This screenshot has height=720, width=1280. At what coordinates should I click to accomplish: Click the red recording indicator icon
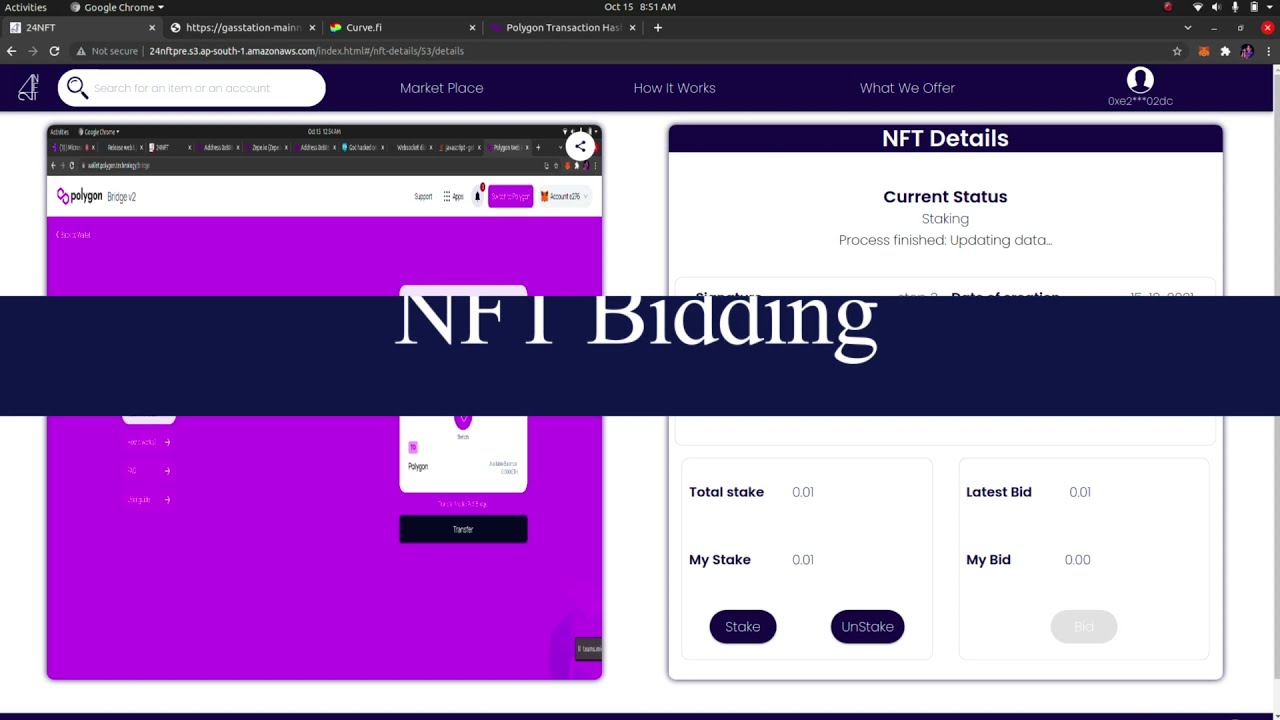(1168, 7)
